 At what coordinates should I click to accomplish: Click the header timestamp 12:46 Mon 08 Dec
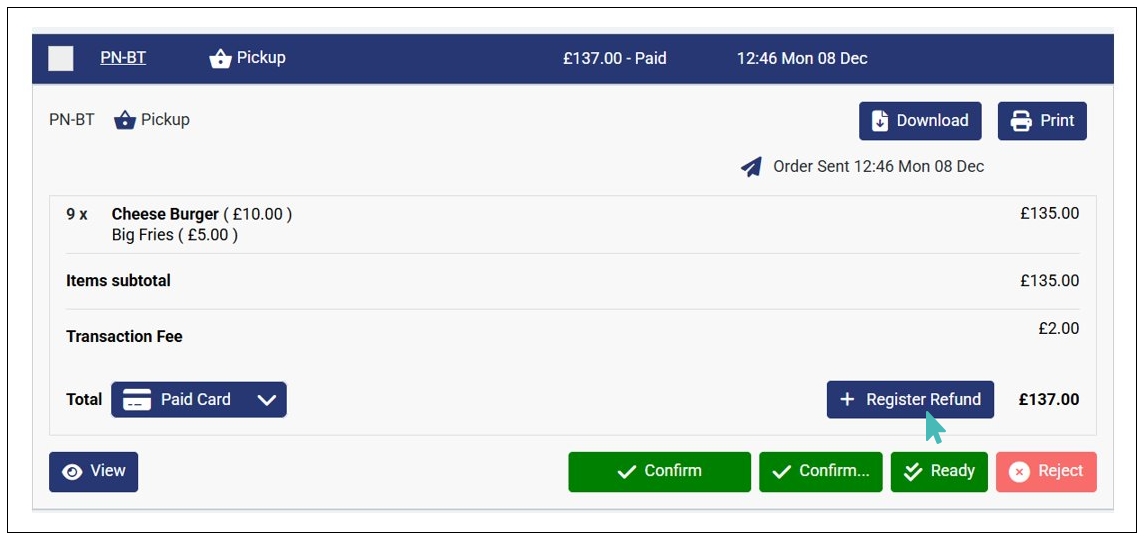pos(802,58)
